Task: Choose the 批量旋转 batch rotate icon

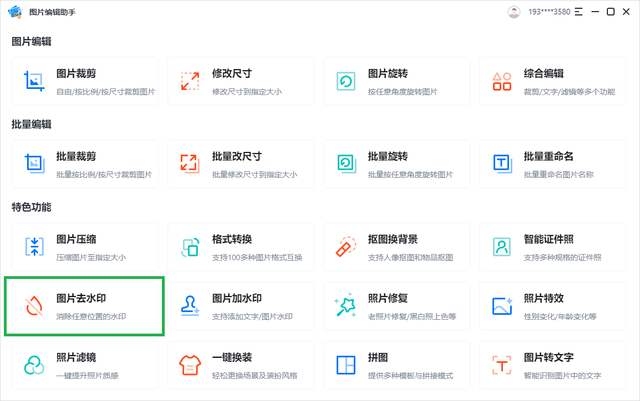Action: (x=346, y=164)
